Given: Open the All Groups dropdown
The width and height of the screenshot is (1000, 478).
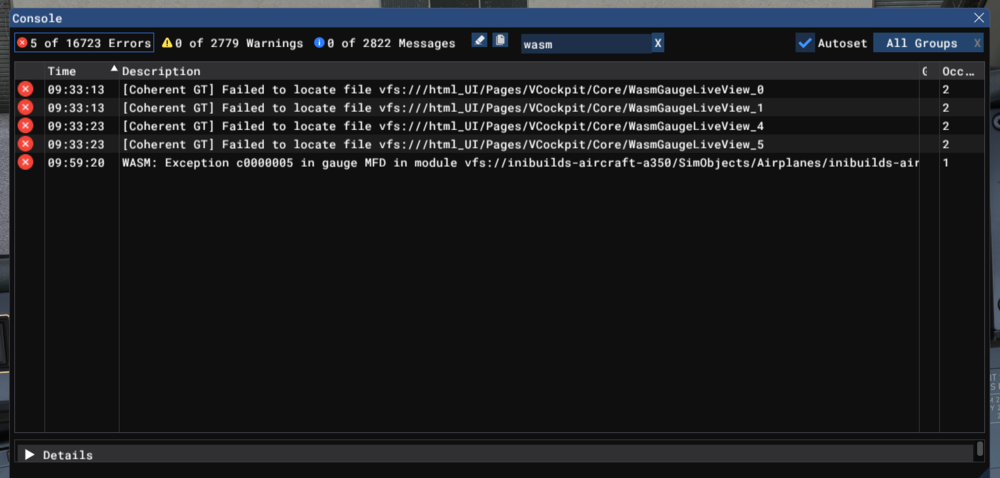Looking at the screenshot, I should [x=921, y=43].
